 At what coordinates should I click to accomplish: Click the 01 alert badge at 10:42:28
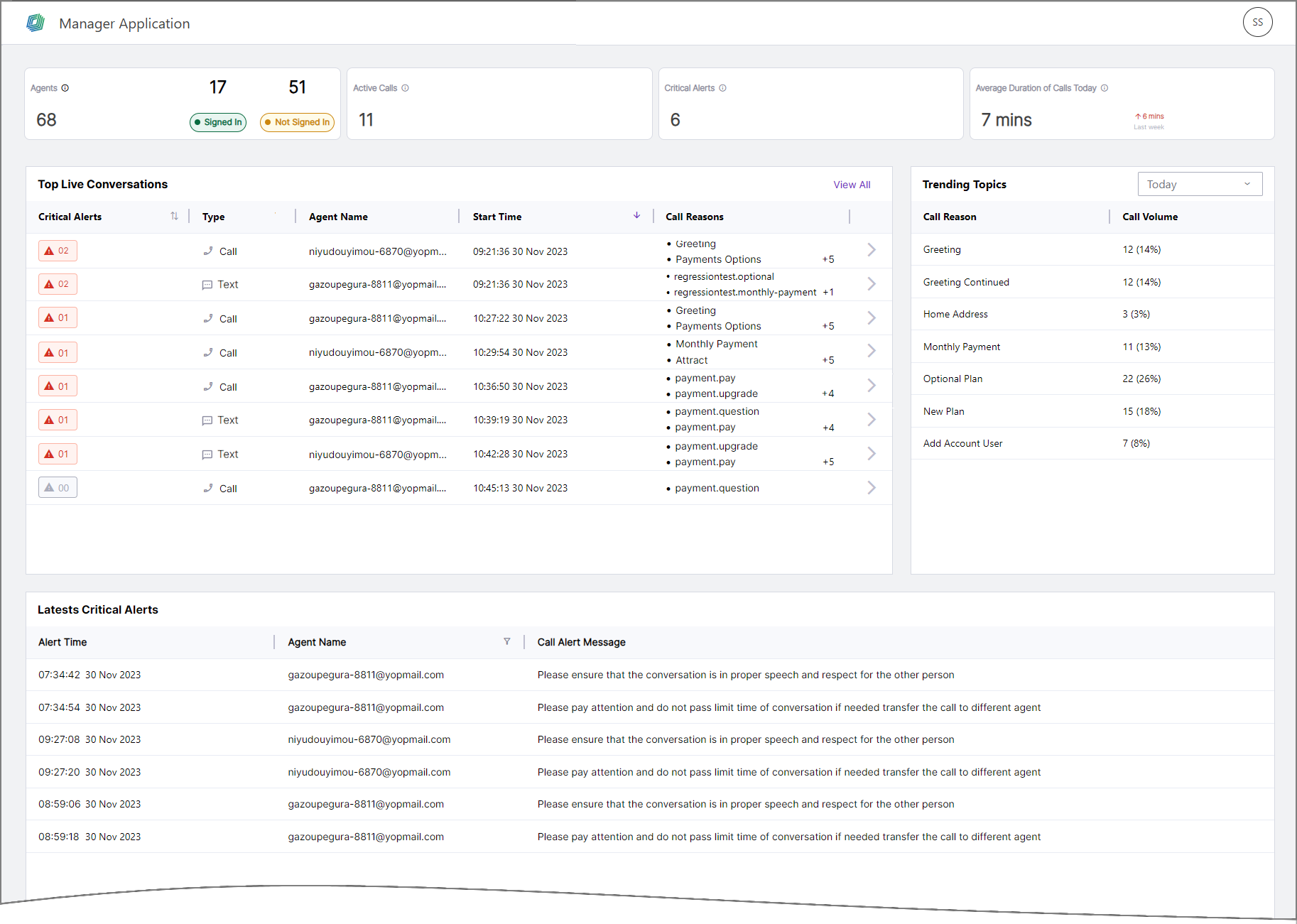pos(58,454)
